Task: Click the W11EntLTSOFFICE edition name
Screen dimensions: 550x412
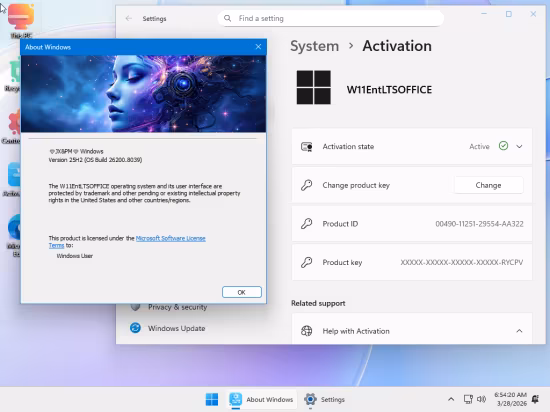Action: [389, 90]
